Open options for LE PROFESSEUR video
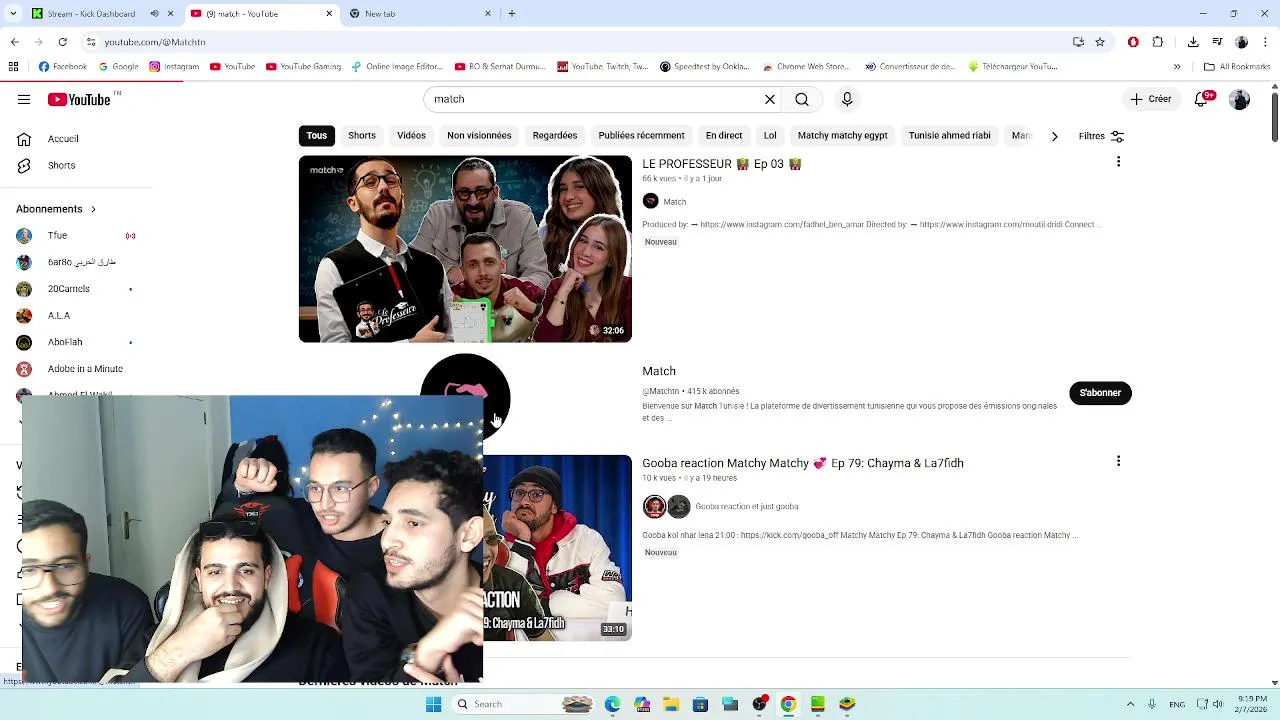Screen dimensions: 1280x720 click(x=1118, y=162)
